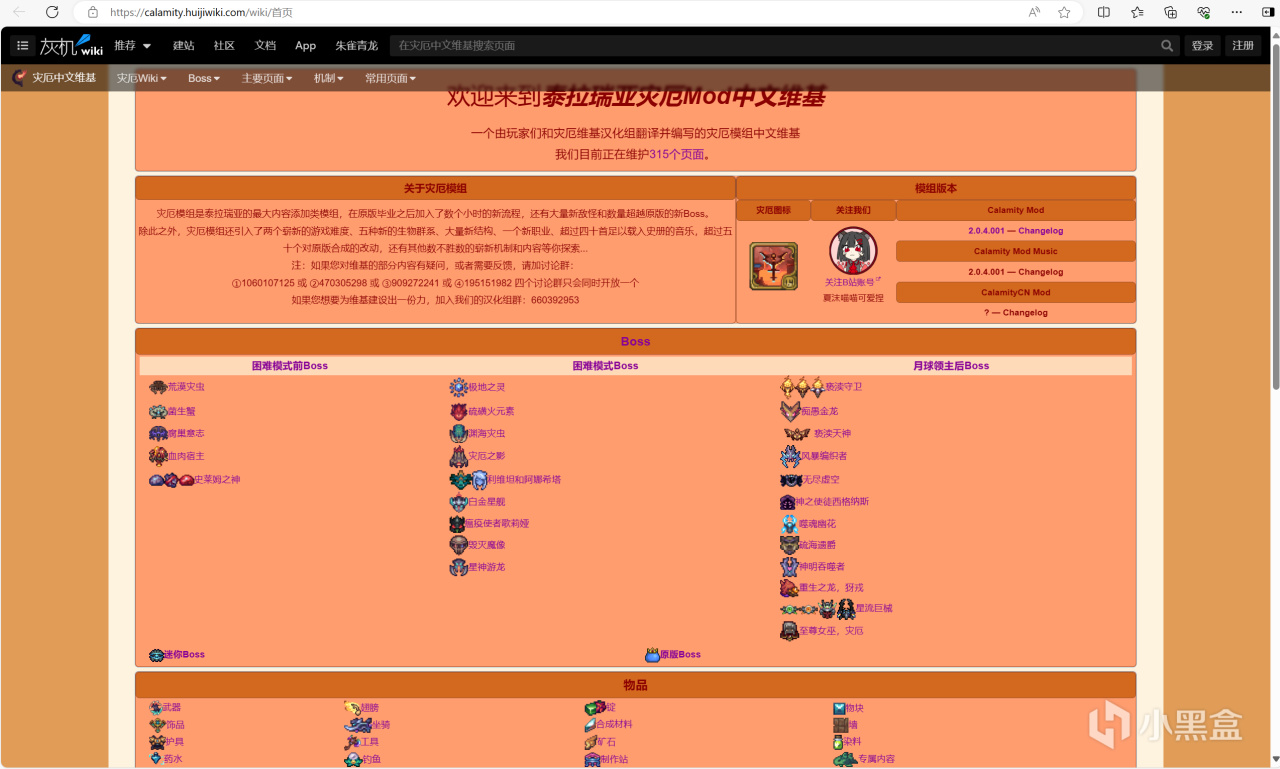1280x769 pixels.
Task: Open the 专属内容 exclusive content link
Action: coord(876,759)
